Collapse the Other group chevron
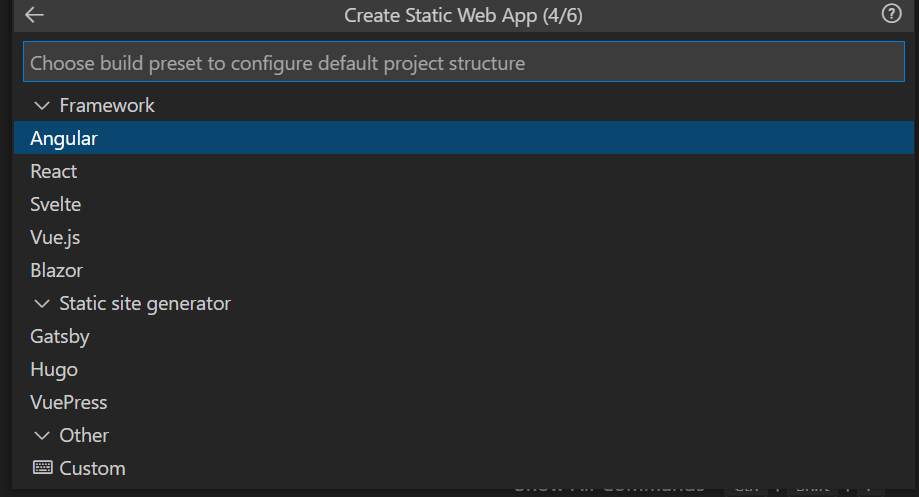Screen dimensions: 919x497 coord(42,435)
